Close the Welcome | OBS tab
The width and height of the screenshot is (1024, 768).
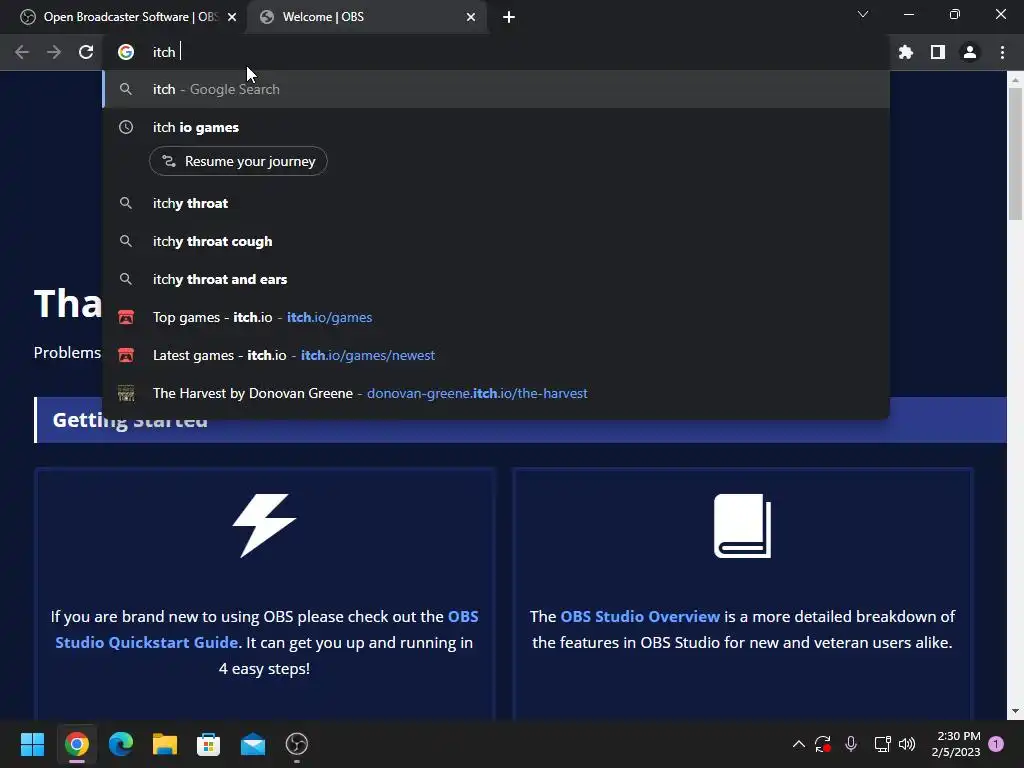[471, 17]
